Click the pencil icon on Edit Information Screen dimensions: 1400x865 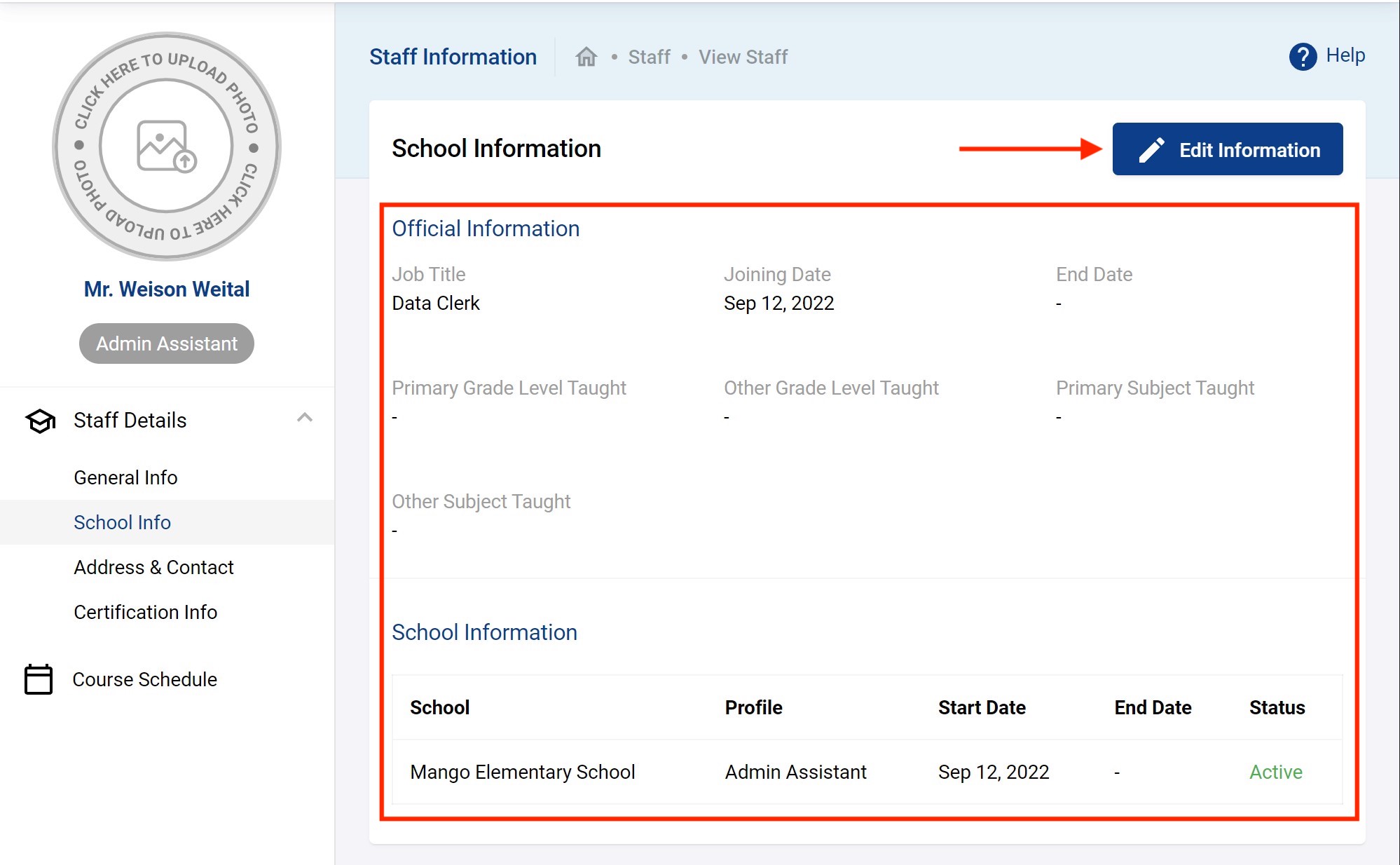1151,150
